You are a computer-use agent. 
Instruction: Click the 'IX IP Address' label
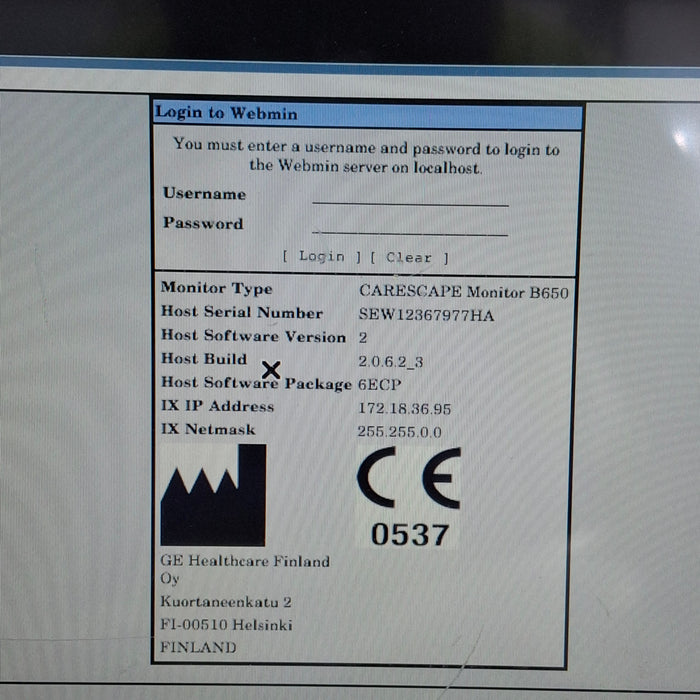[x=217, y=406]
